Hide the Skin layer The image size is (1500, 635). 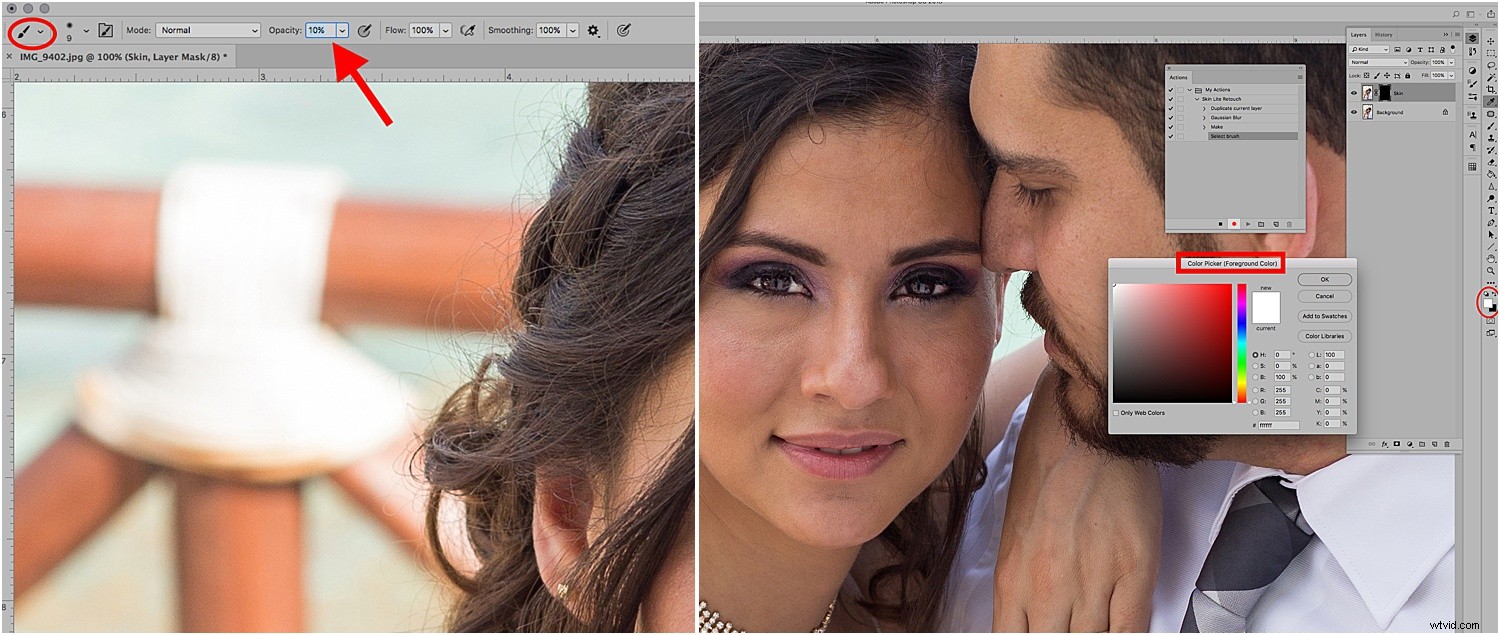(x=1354, y=93)
